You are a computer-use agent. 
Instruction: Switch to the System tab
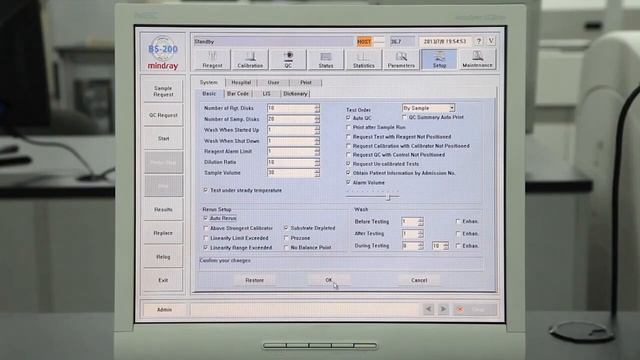coord(209,82)
